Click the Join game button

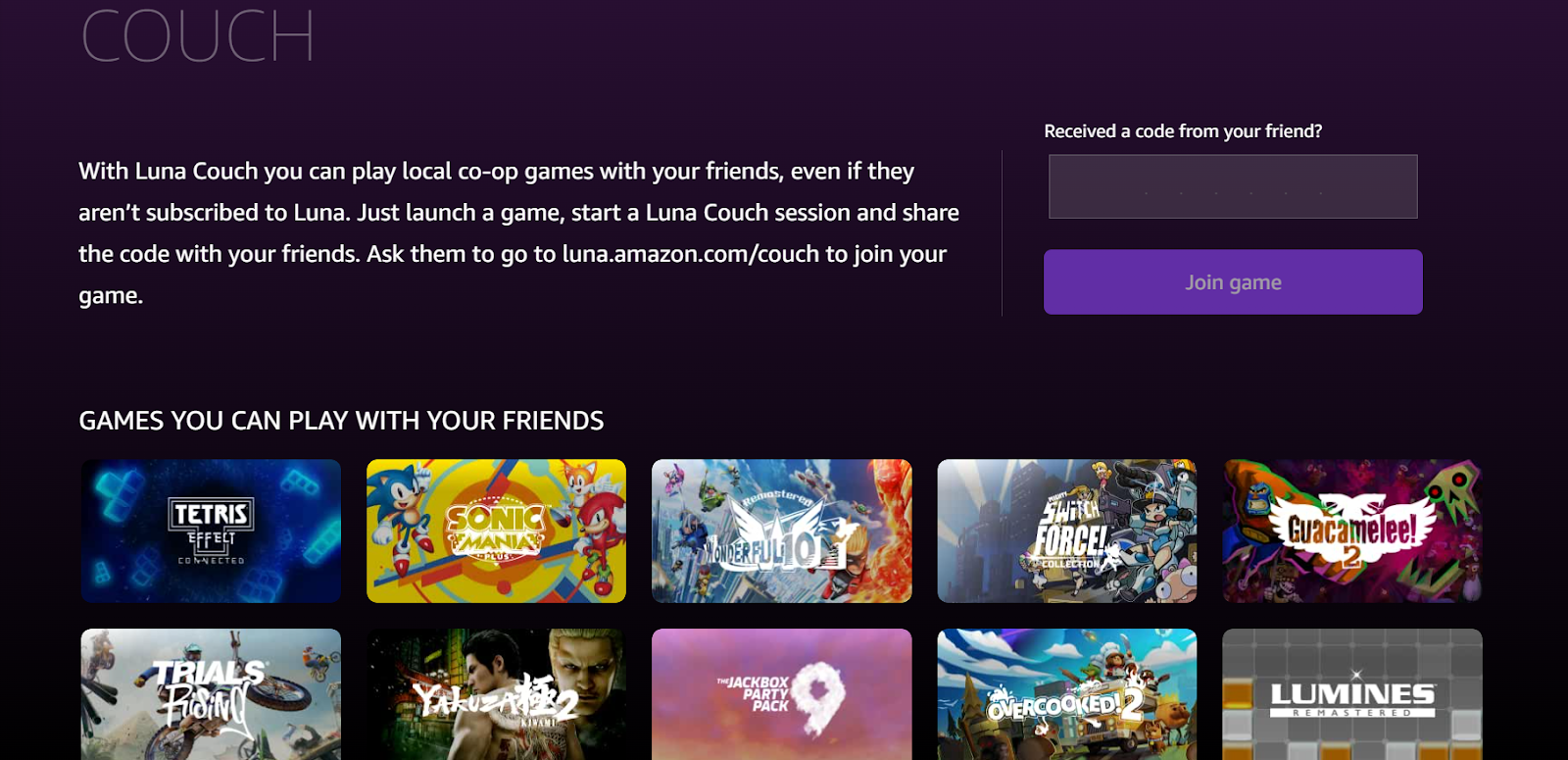1233,282
